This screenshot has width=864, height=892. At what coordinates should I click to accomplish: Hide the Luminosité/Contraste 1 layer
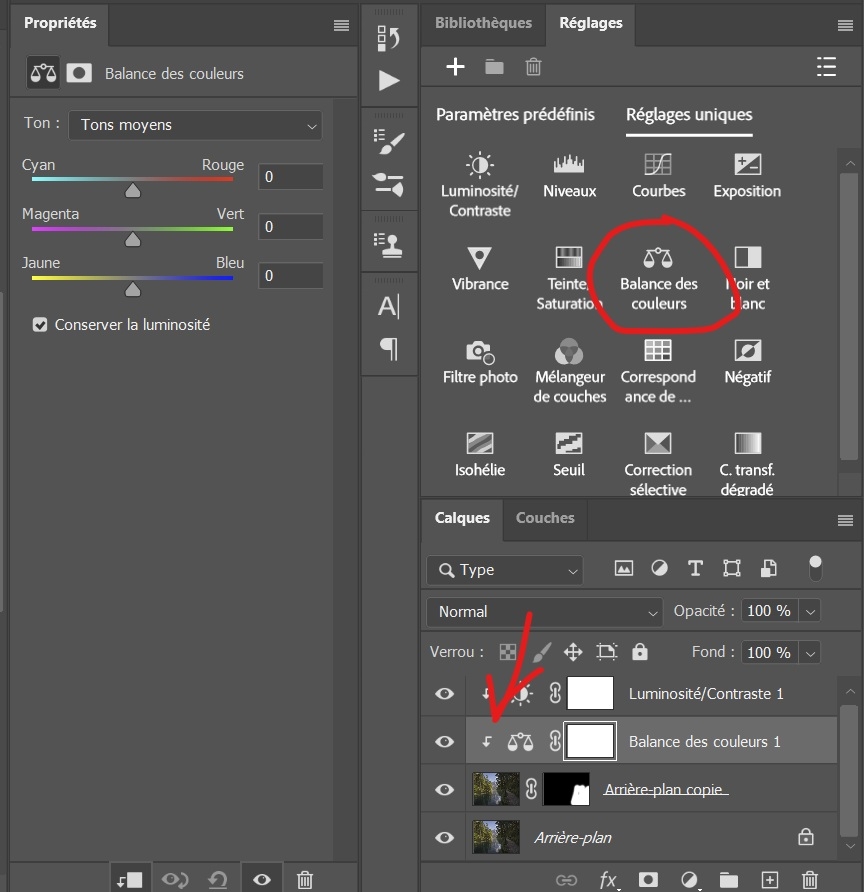444,693
